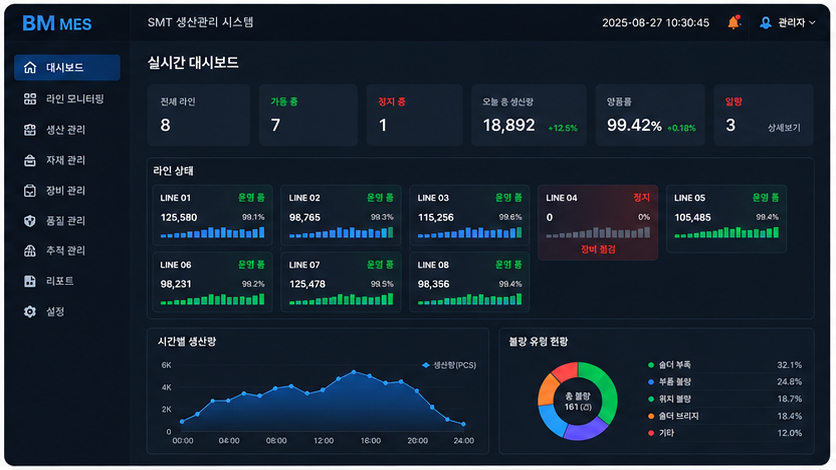Click the SMT 생산관리 시스템 header title
Viewport: 836px width, 470px height.
[200, 22]
